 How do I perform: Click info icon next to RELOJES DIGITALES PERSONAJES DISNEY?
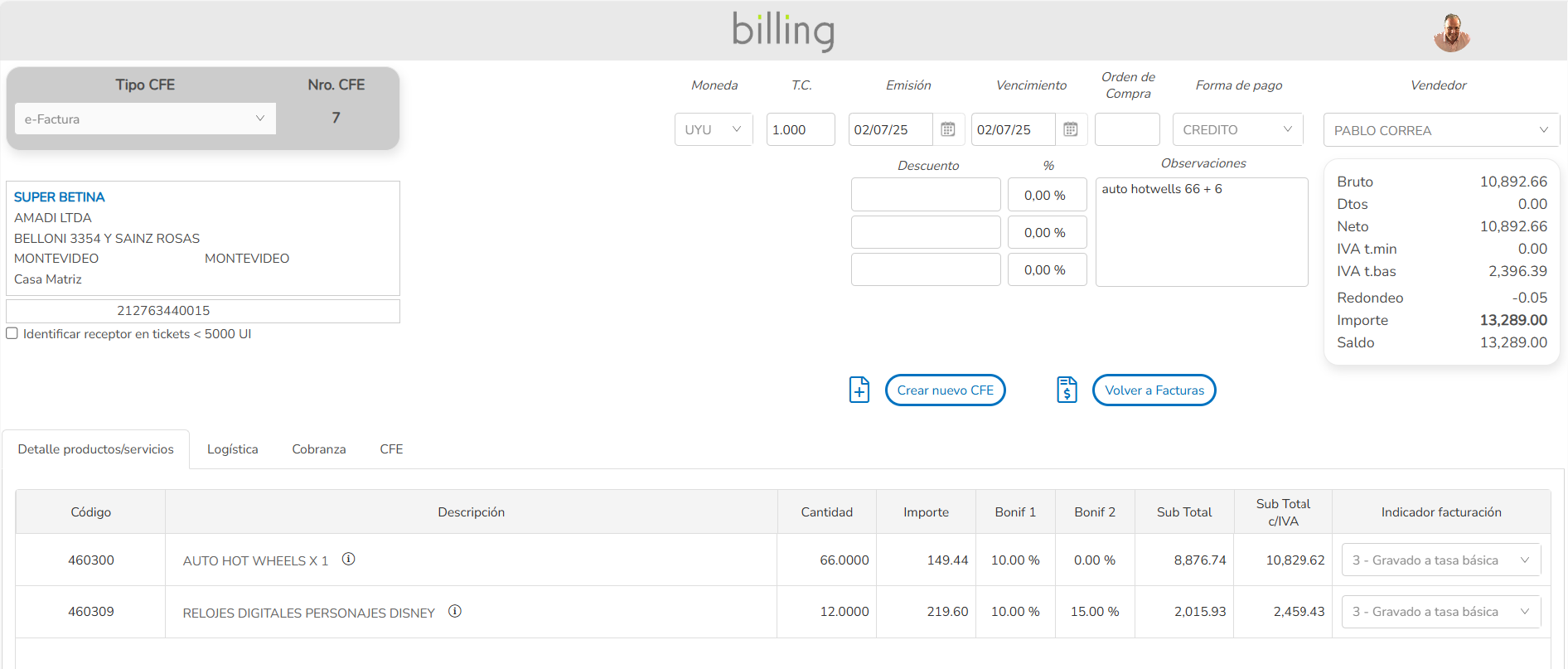click(x=455, y=612)
